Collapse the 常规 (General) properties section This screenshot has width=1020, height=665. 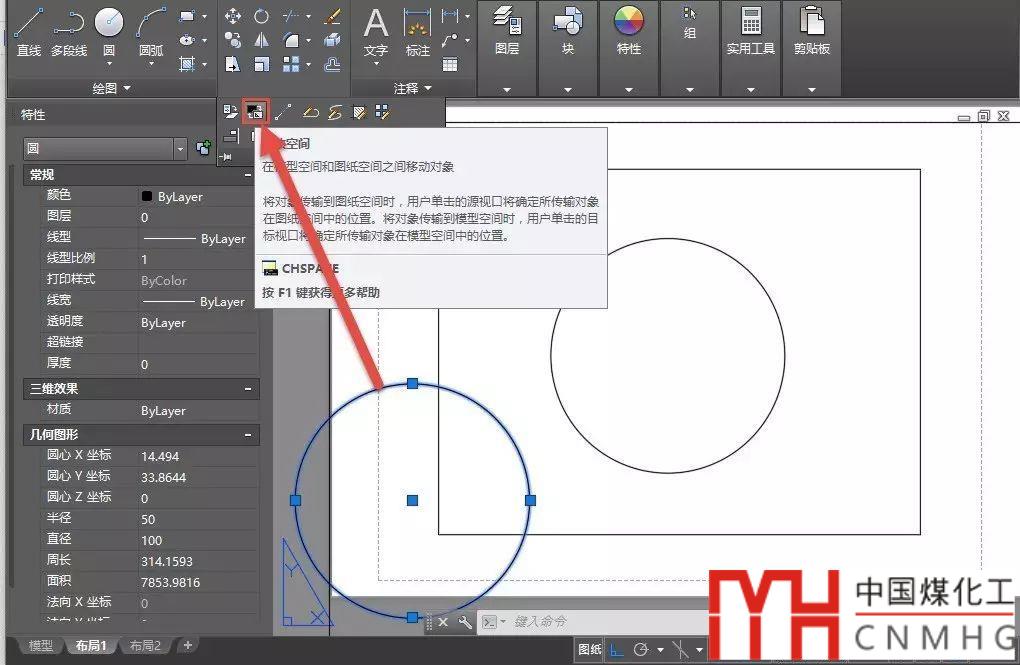tap(248, 175)
